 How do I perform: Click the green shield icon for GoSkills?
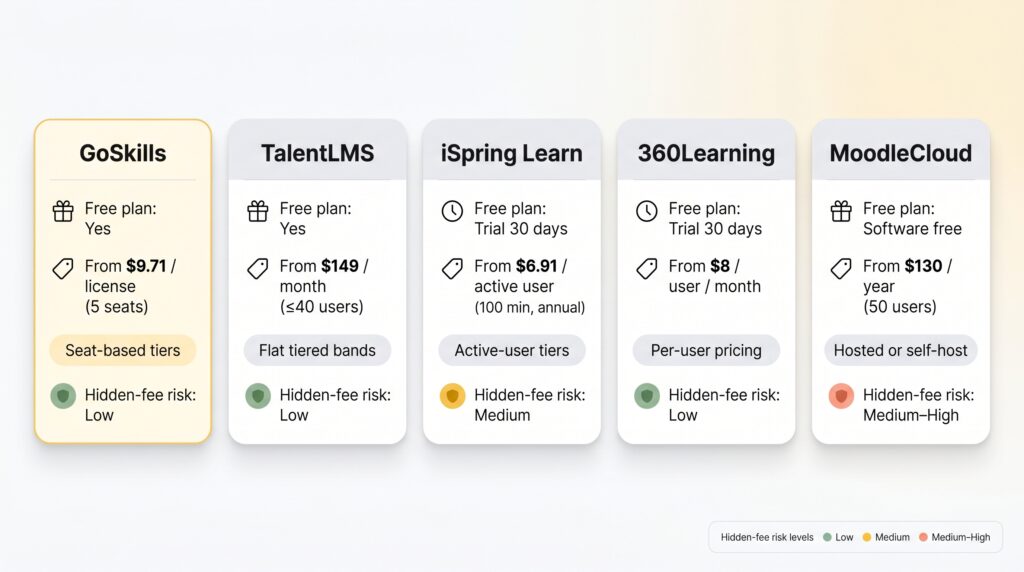[63, 396]
